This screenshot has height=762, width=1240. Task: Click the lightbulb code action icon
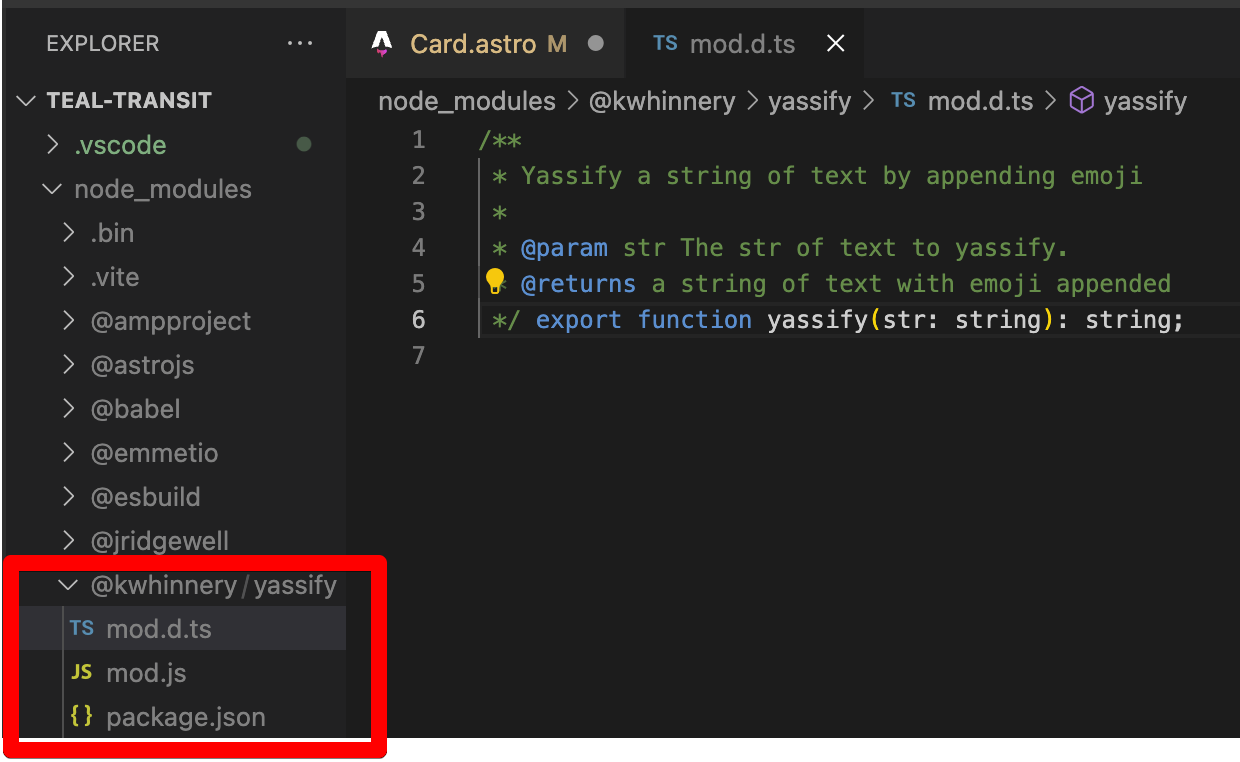[494, 282]
